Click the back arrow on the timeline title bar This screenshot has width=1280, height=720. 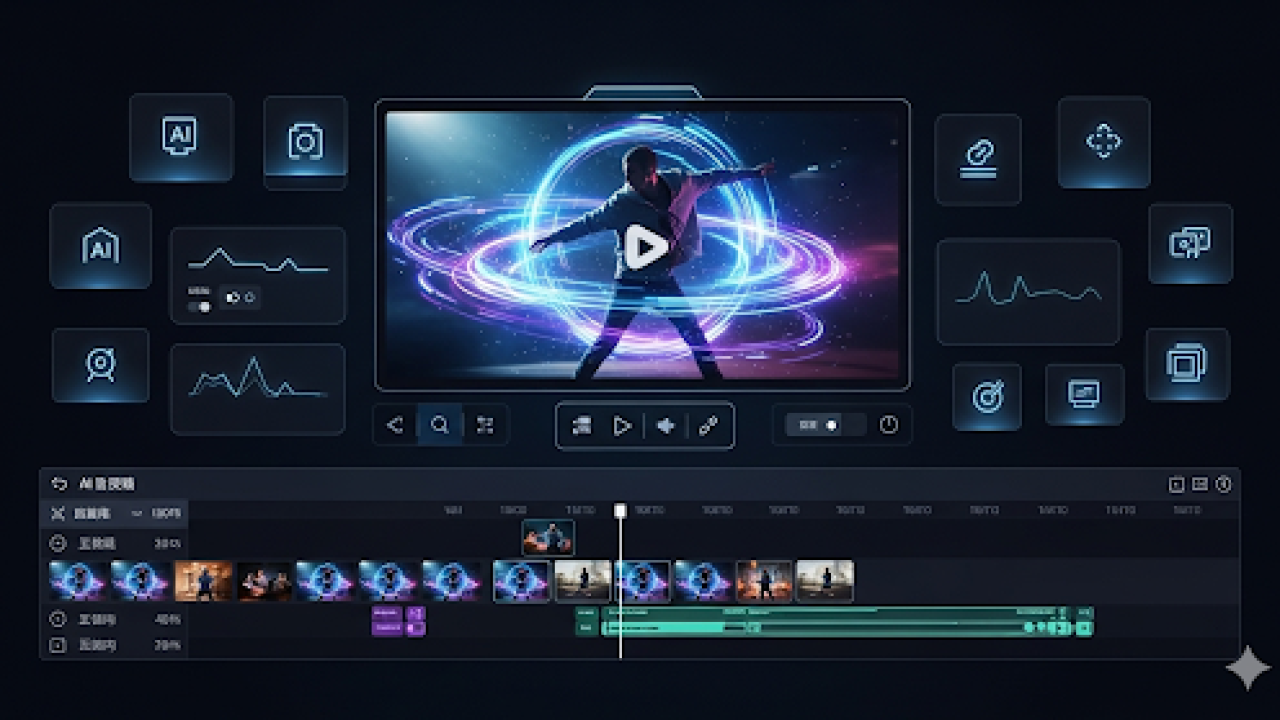pos(57,483)
